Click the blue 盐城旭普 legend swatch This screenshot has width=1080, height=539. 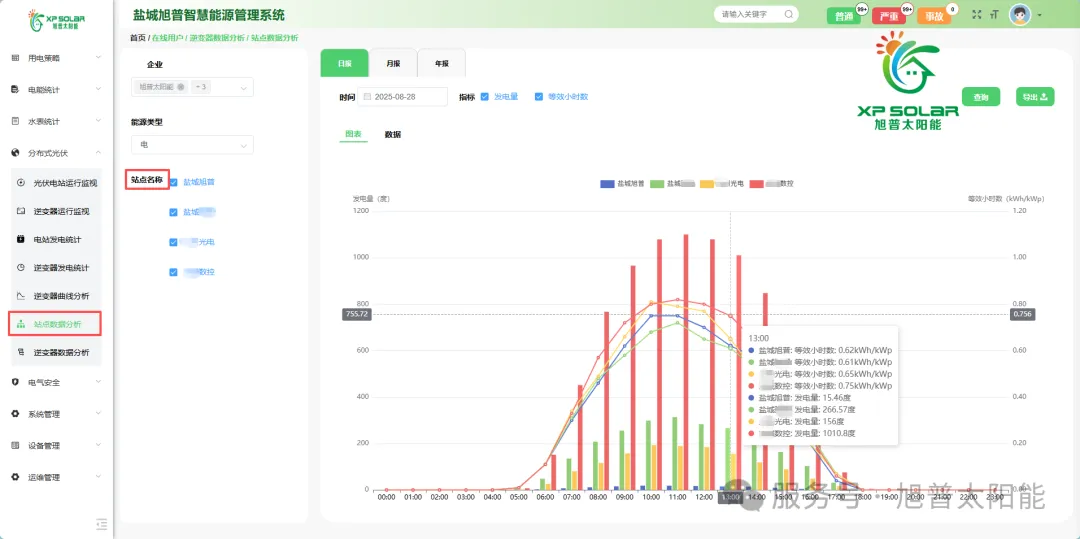(x=607, y=184)
